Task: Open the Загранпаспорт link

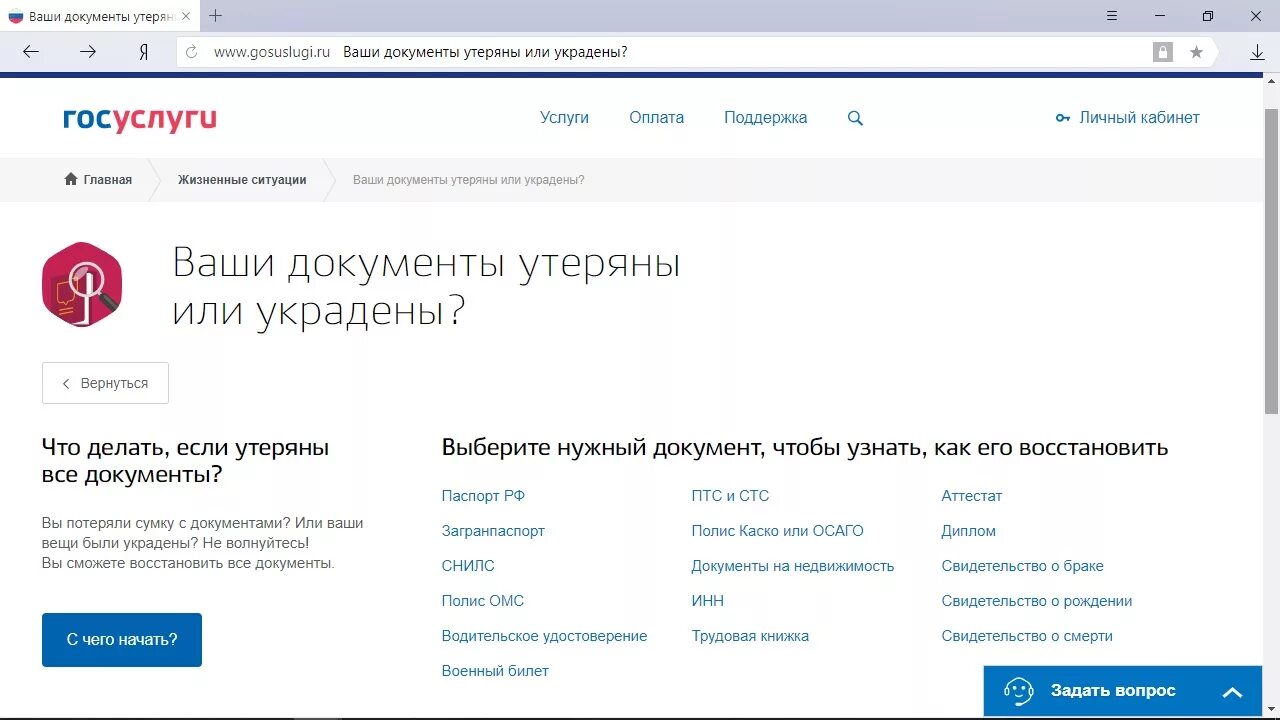Action: pos(493,531)
